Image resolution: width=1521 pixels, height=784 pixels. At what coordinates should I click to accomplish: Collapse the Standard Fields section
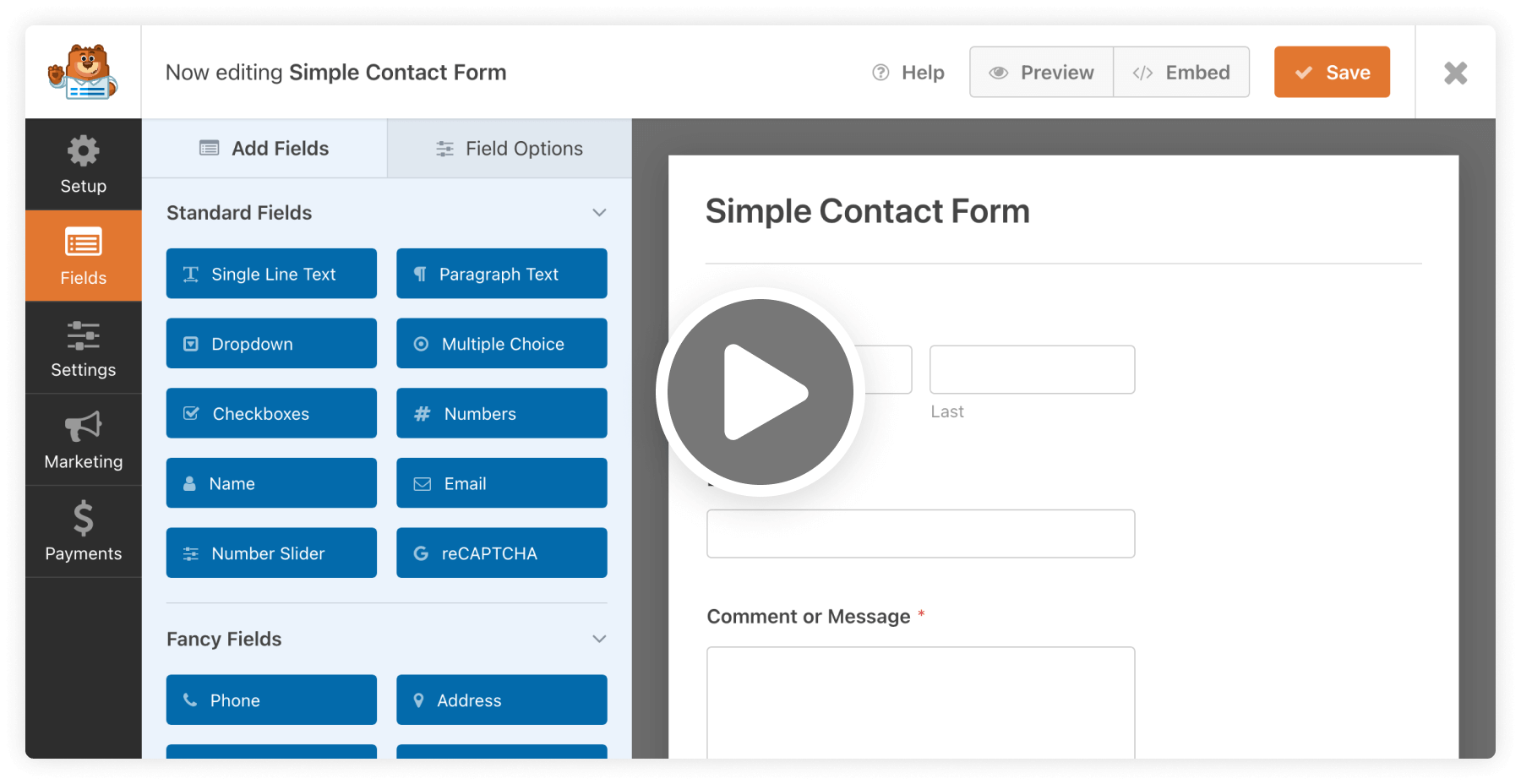tap(598, 212)
